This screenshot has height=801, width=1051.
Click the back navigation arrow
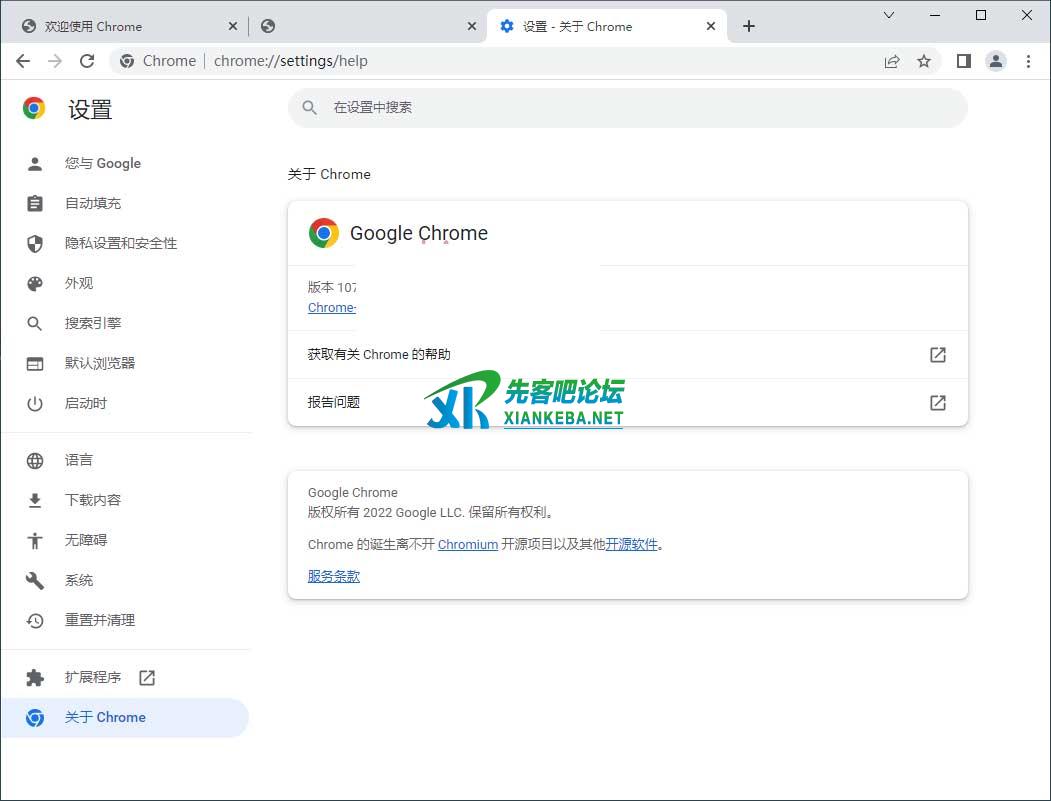point(23,61)
